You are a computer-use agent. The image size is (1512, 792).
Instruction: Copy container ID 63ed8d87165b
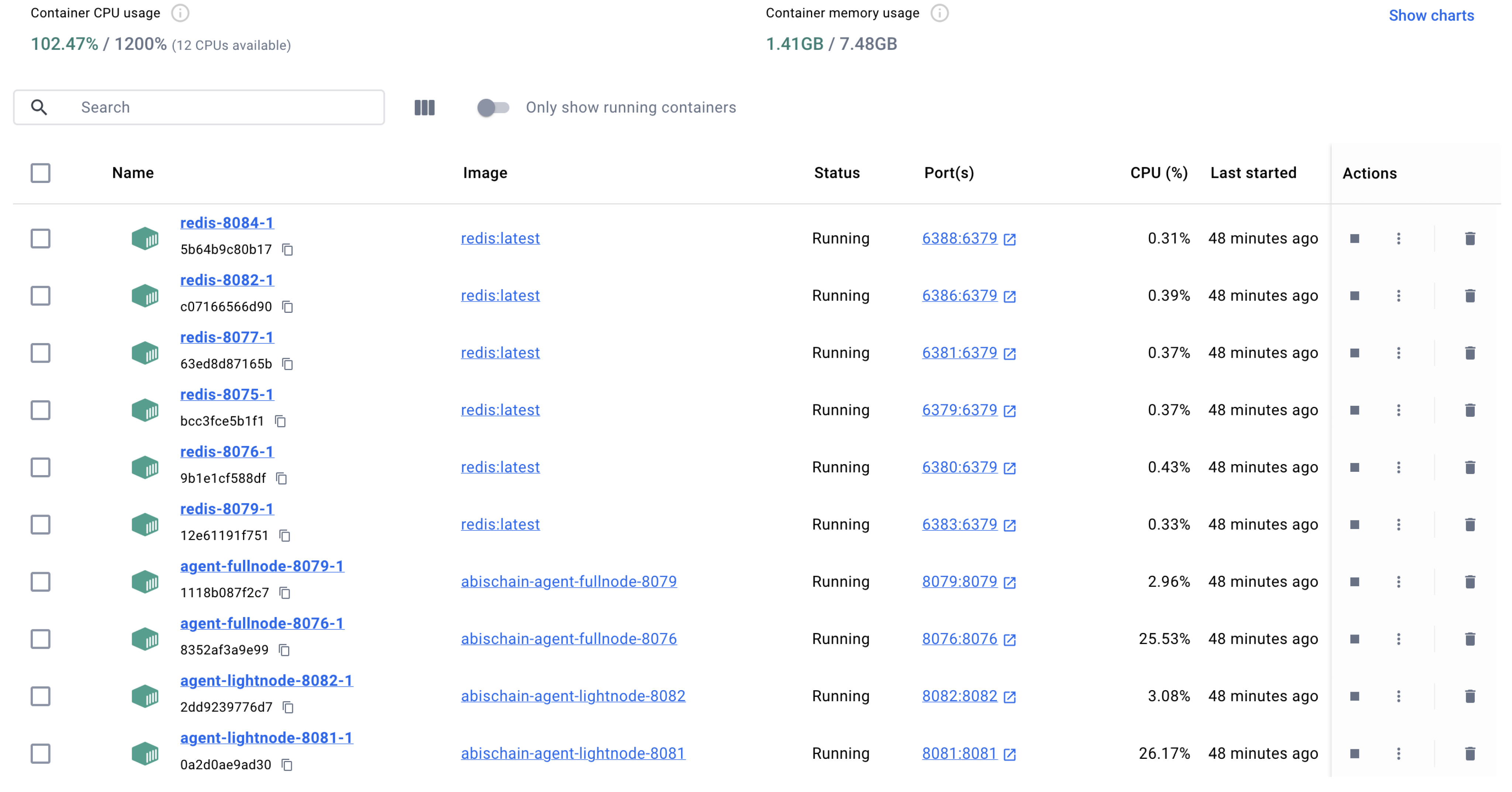[x=288, y=364]
